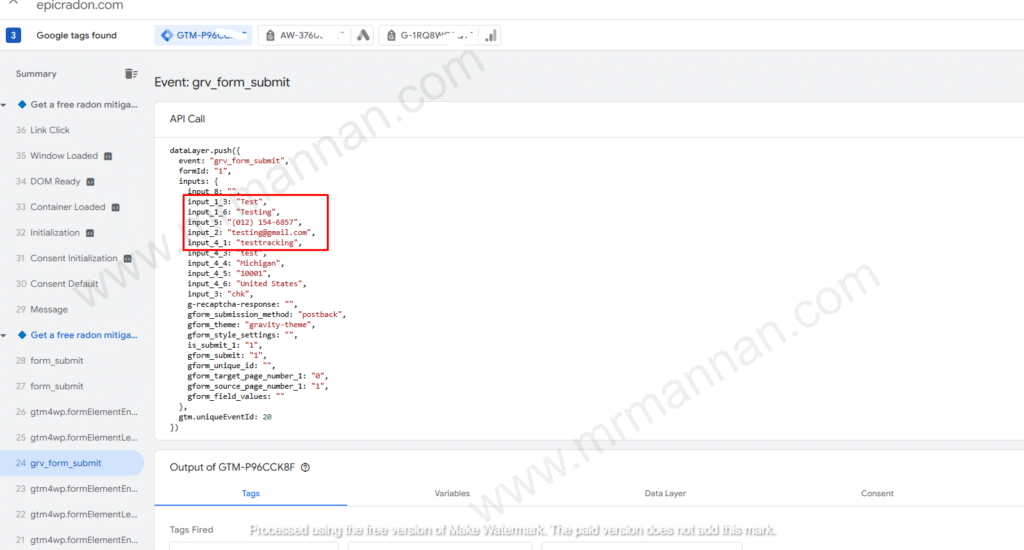Click the clear events trash icon beside Summary
The width and height of the screenshot is (1024, 550).
tap(130, 74)
